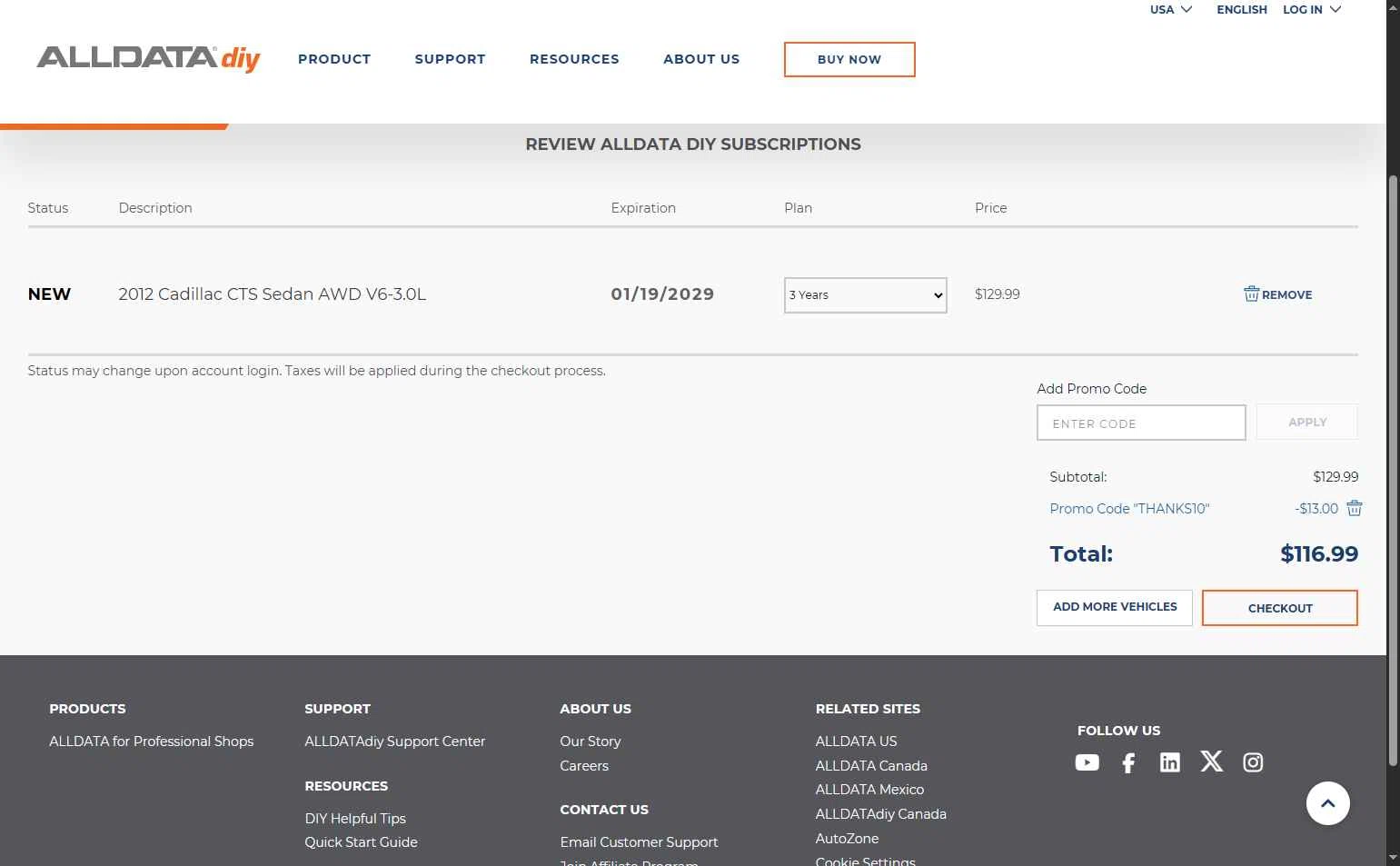Click the BUY NOW button
This screenshot has height=866, width=1400.
coord(849,59)
